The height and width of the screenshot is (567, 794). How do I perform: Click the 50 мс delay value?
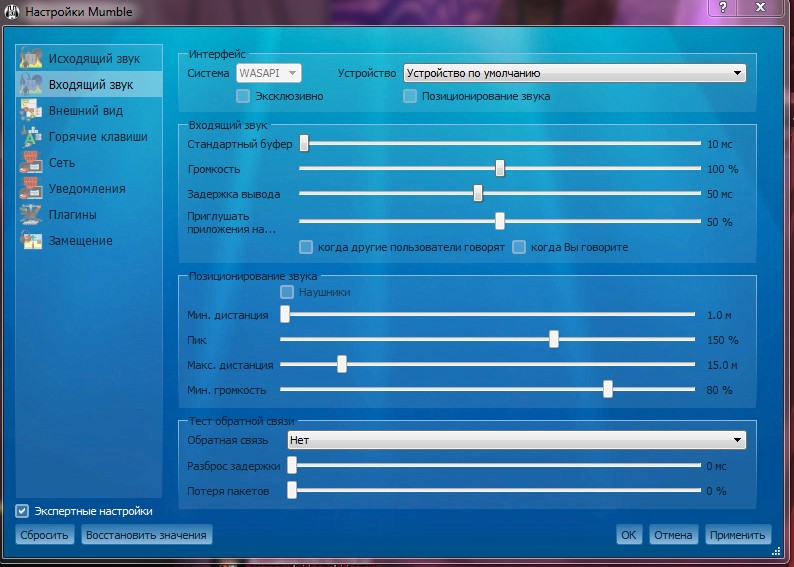click(x=720, y=194)
